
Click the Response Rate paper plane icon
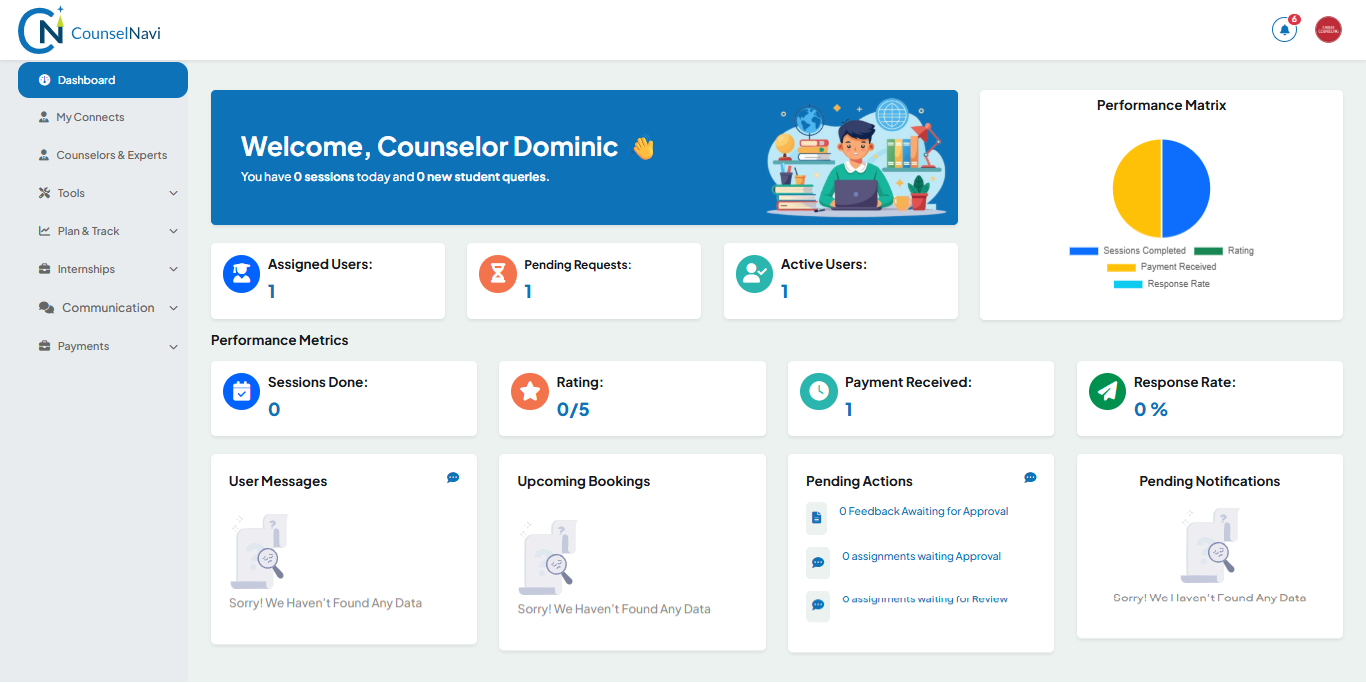pyautogui.click(x=1107, y=391)
